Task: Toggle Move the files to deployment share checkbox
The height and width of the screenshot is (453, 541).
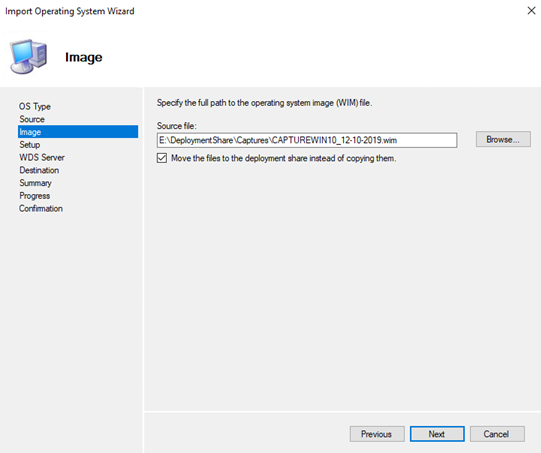Action: coord(162,158)
